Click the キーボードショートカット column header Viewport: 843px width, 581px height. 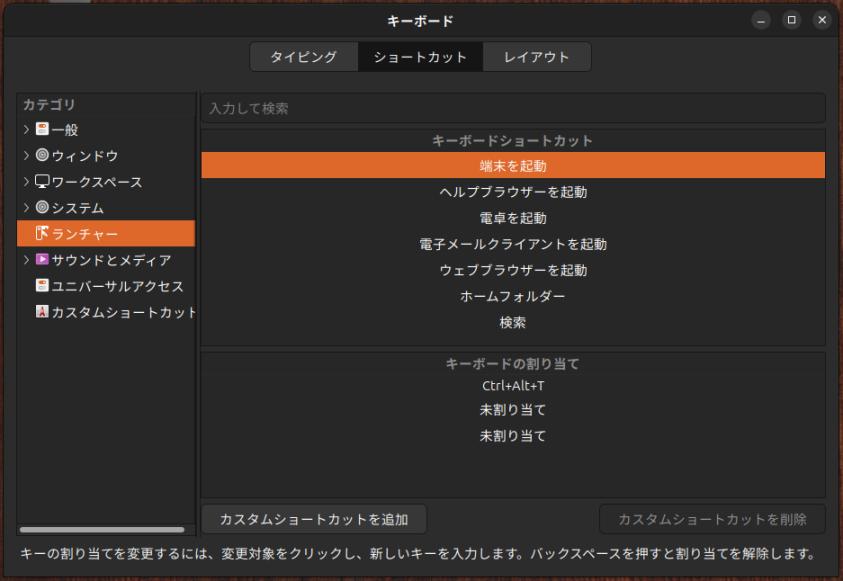(513, 141)
